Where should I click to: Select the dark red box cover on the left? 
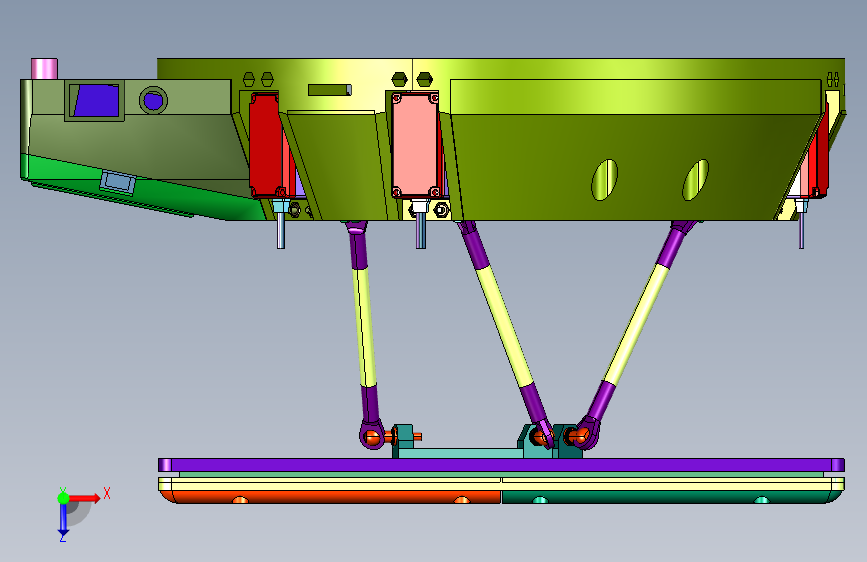click(x=264, y=145)
